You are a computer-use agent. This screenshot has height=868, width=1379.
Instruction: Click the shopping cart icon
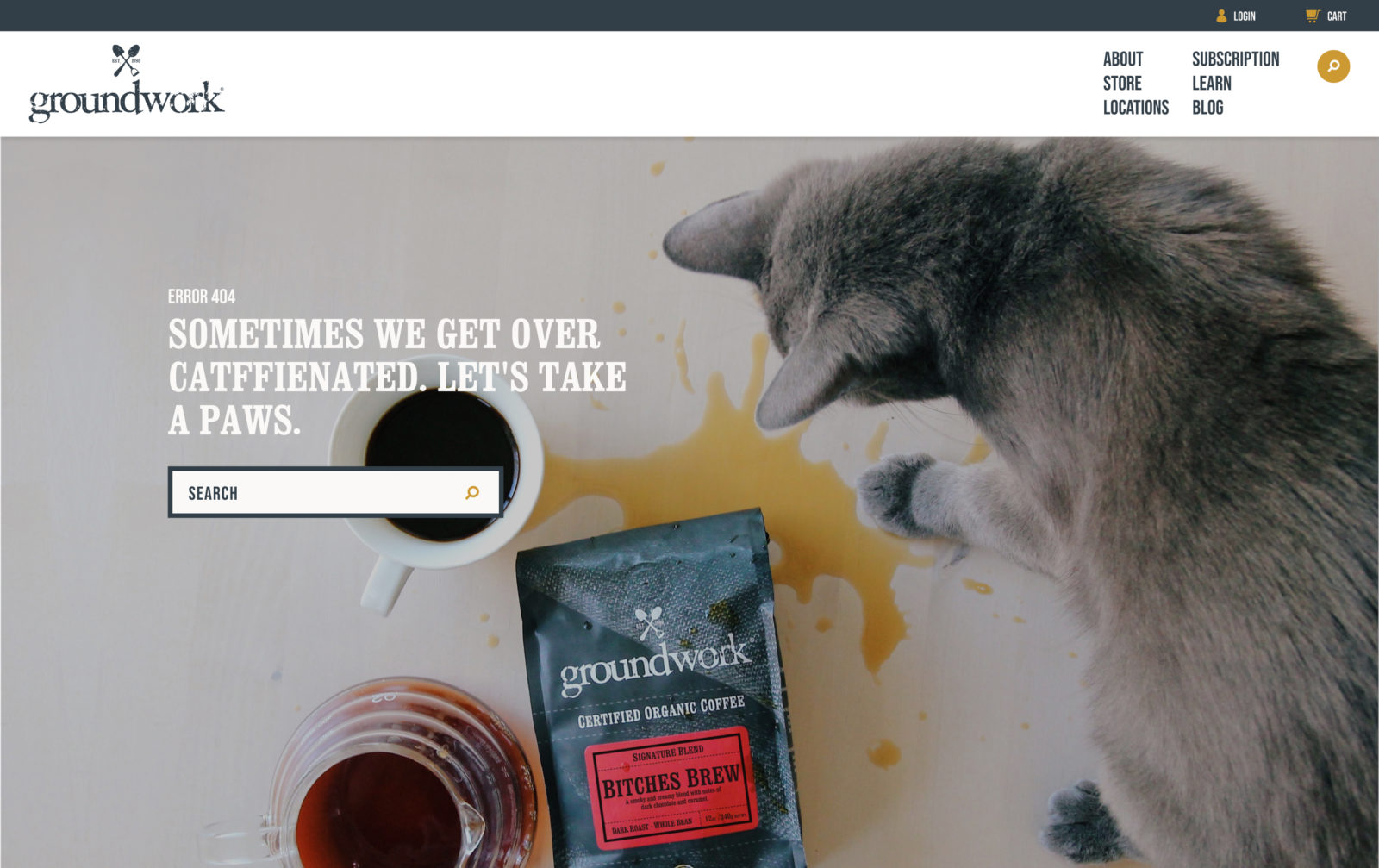tap(1313, 16)
